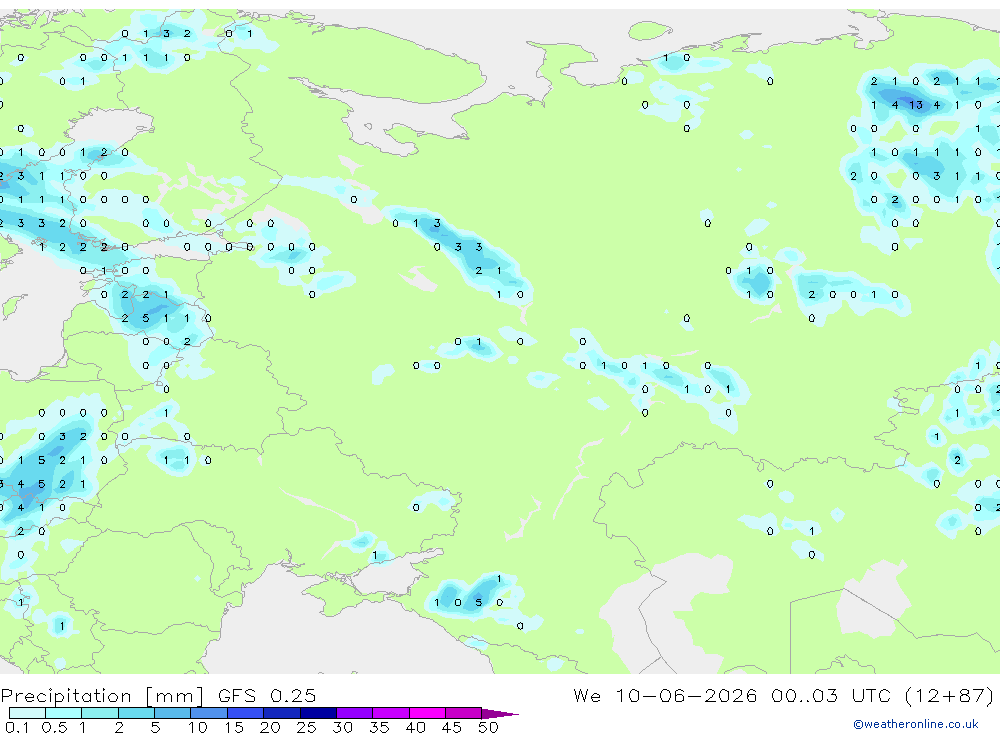Viewport: 1000px width, 733px height.
Task: Click legend label "25" under color bar
Action: (306, 727)
